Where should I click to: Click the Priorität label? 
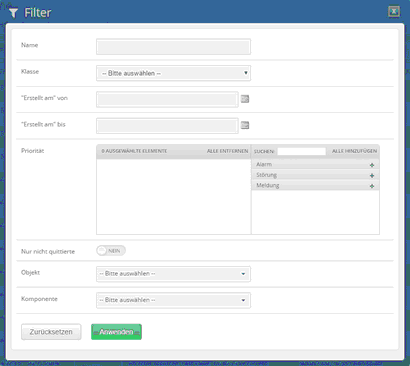click(x=33, y=151)
